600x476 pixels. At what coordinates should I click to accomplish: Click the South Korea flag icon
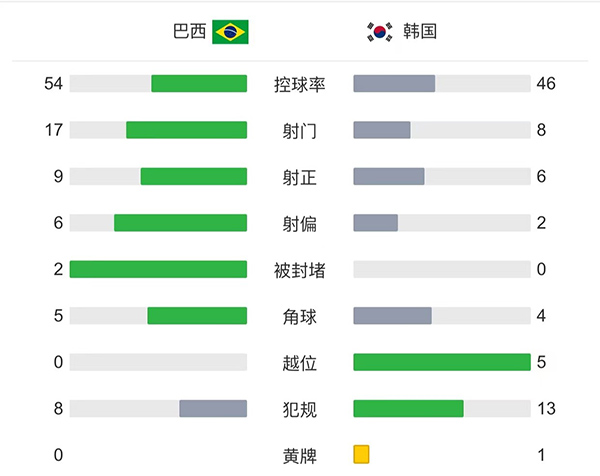[x=378, y=32]
